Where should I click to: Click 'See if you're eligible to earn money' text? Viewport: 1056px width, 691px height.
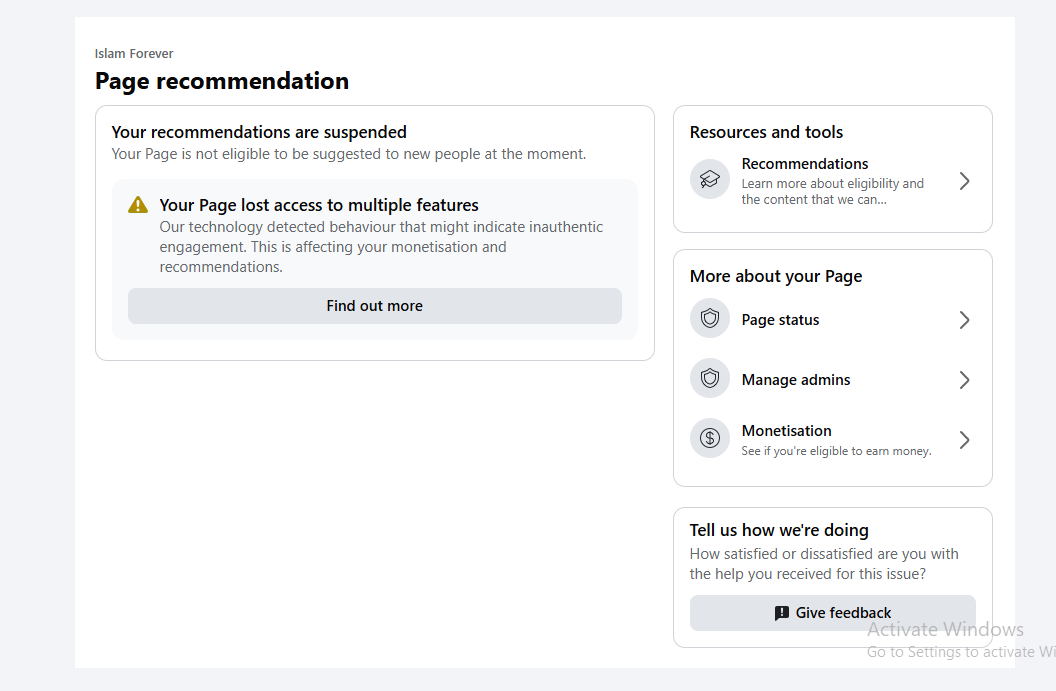pos(836,451)
